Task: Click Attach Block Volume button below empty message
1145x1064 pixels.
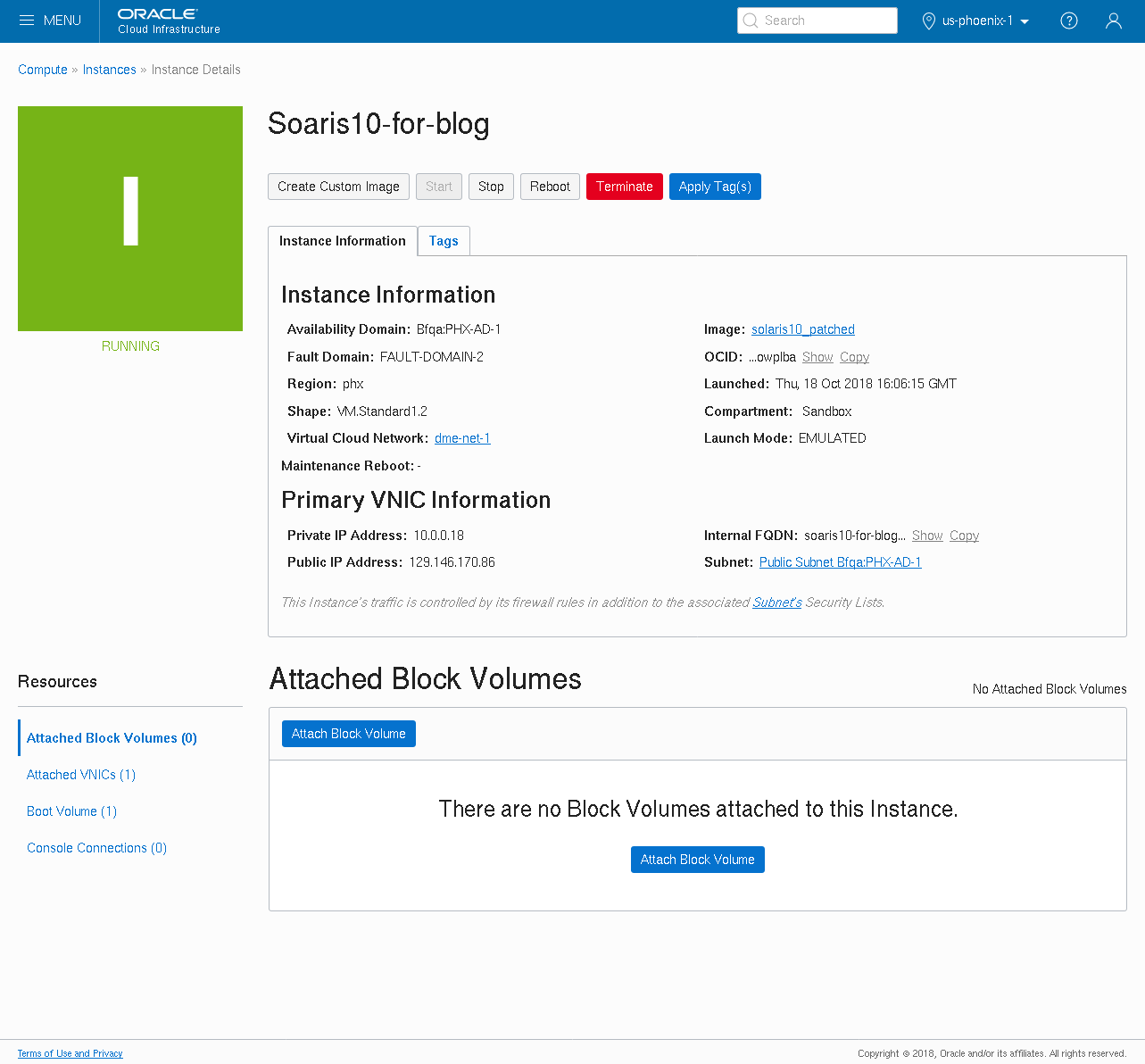Action: [698, 860]
